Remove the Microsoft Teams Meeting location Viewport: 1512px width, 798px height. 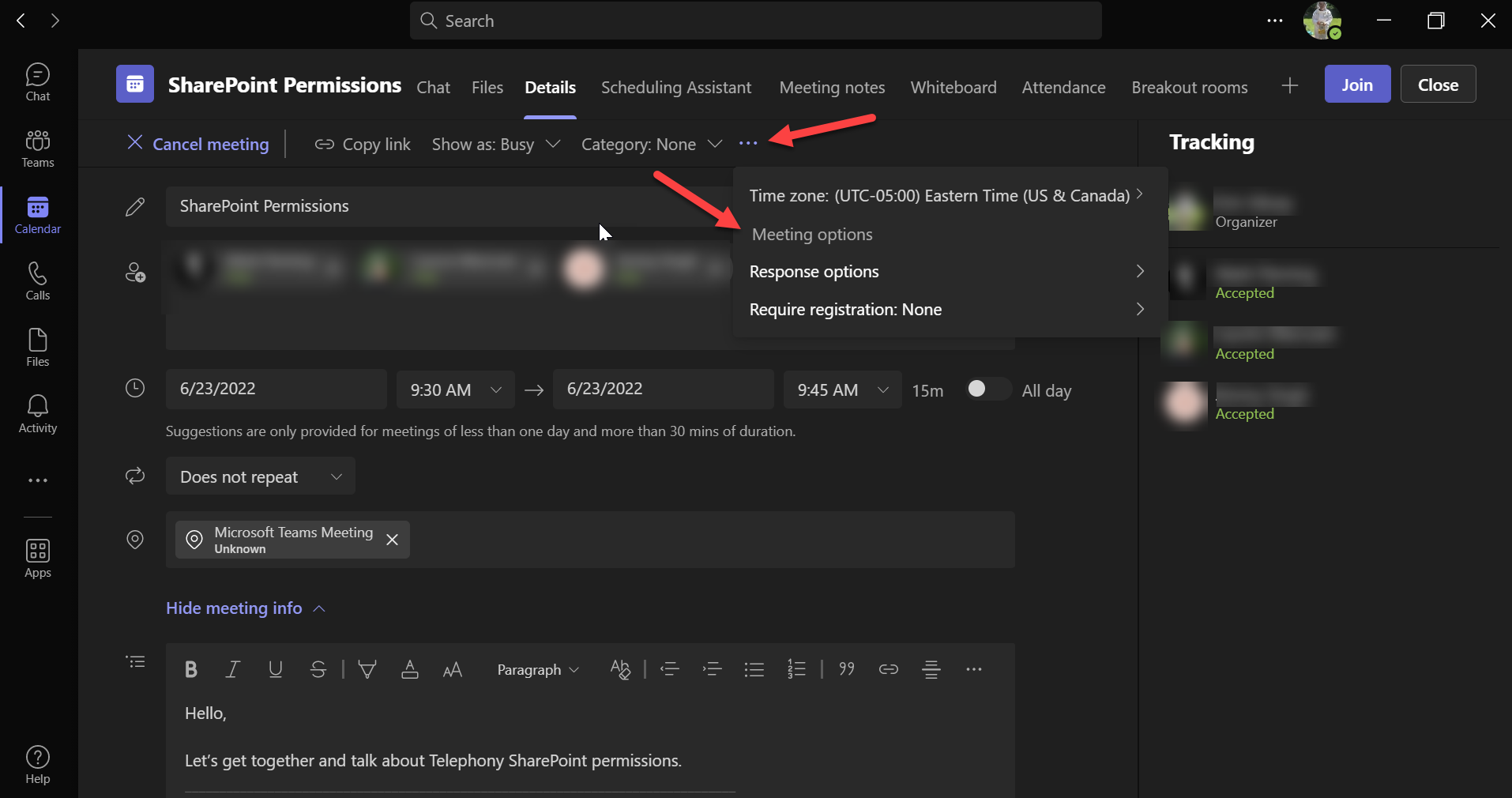point(392,540)
